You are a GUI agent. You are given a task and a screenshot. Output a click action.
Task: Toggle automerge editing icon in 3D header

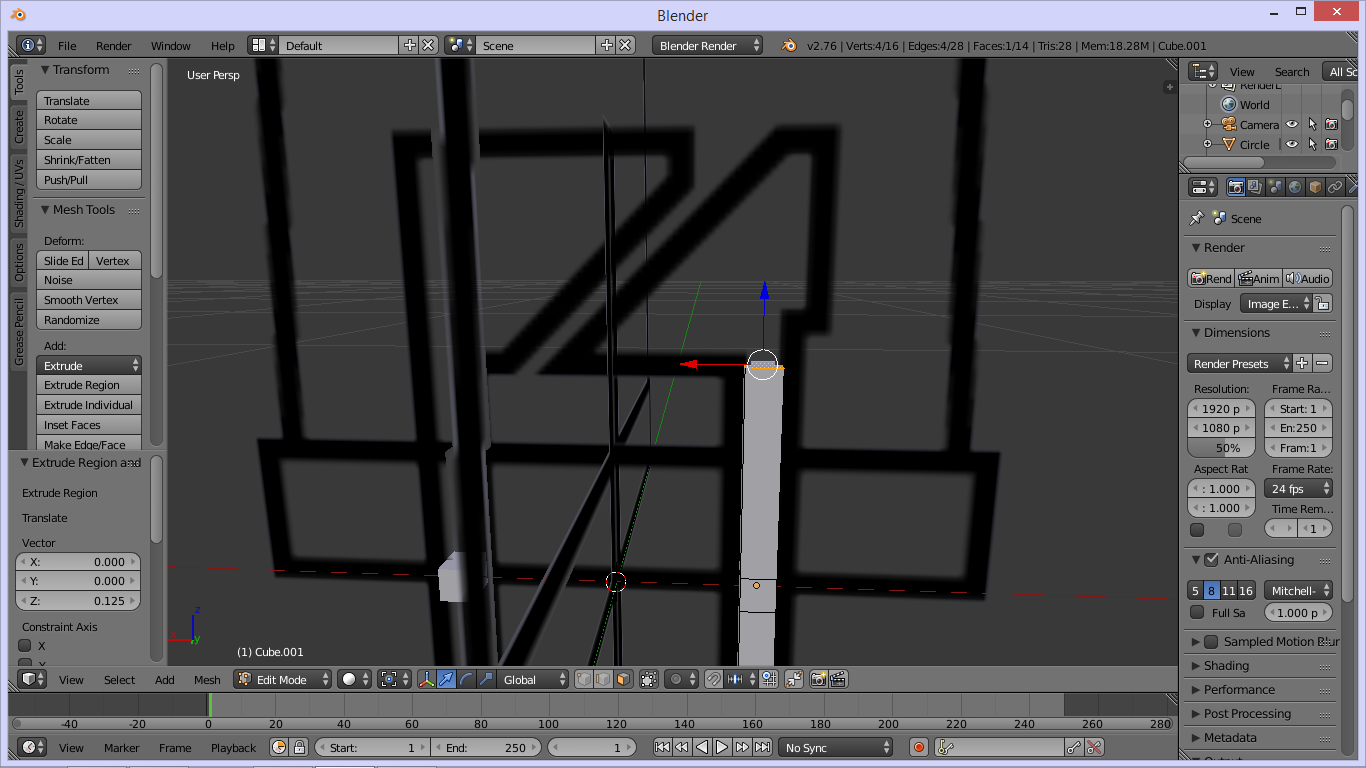coord(794,679)
